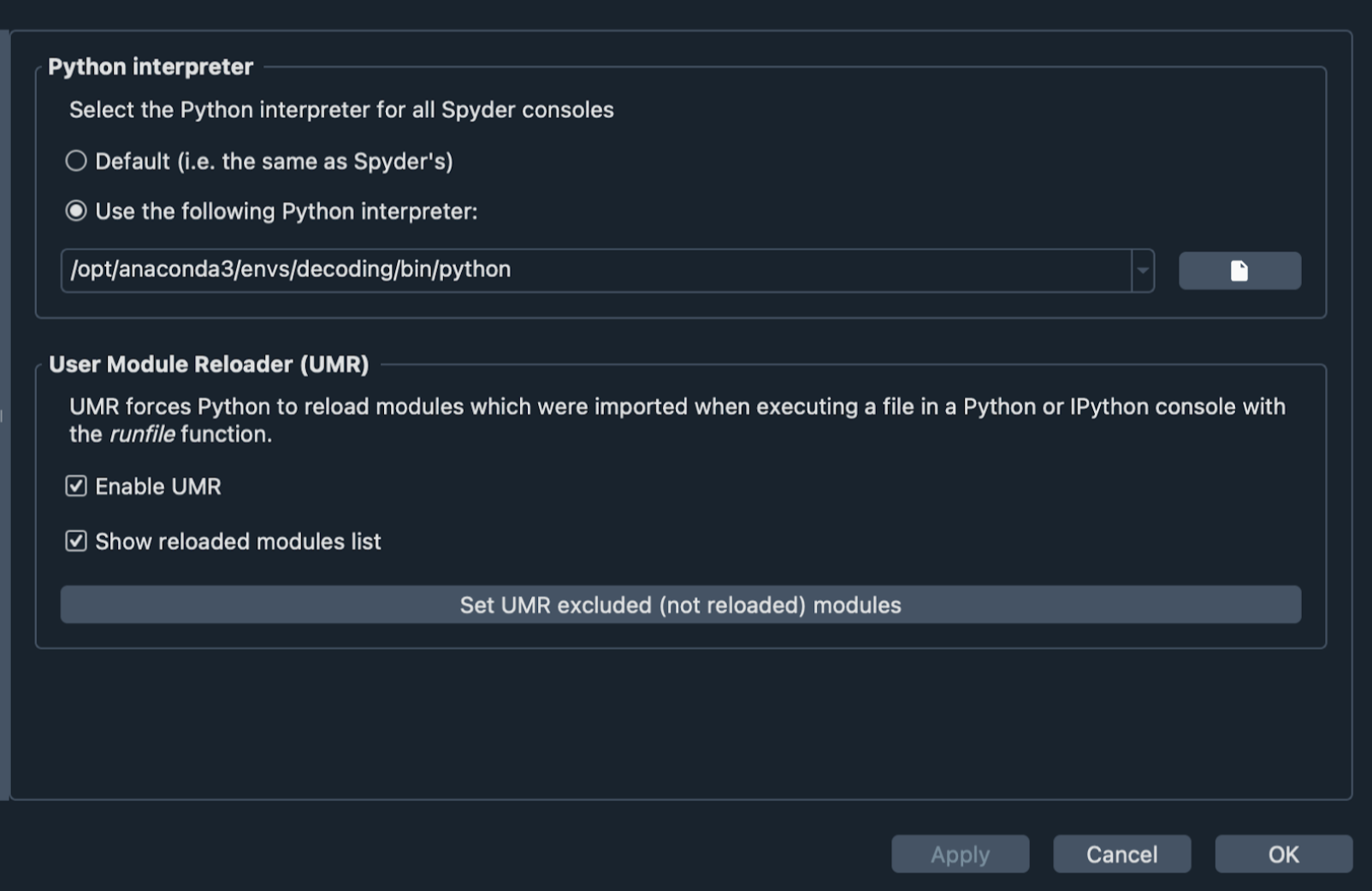Click the Default interpreter option label text

pos(274,161)
